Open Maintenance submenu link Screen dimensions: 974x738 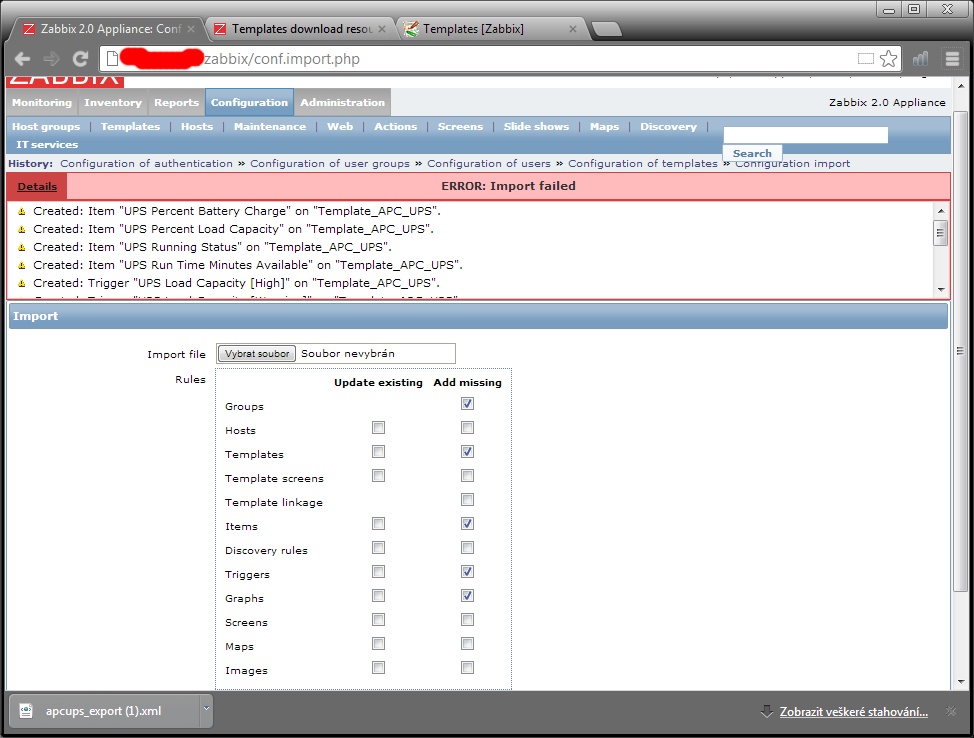(x=270, y=127)
